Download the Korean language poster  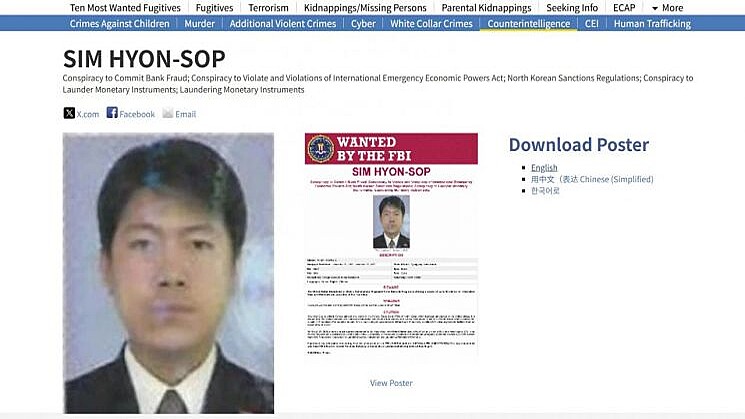point(545,190)
